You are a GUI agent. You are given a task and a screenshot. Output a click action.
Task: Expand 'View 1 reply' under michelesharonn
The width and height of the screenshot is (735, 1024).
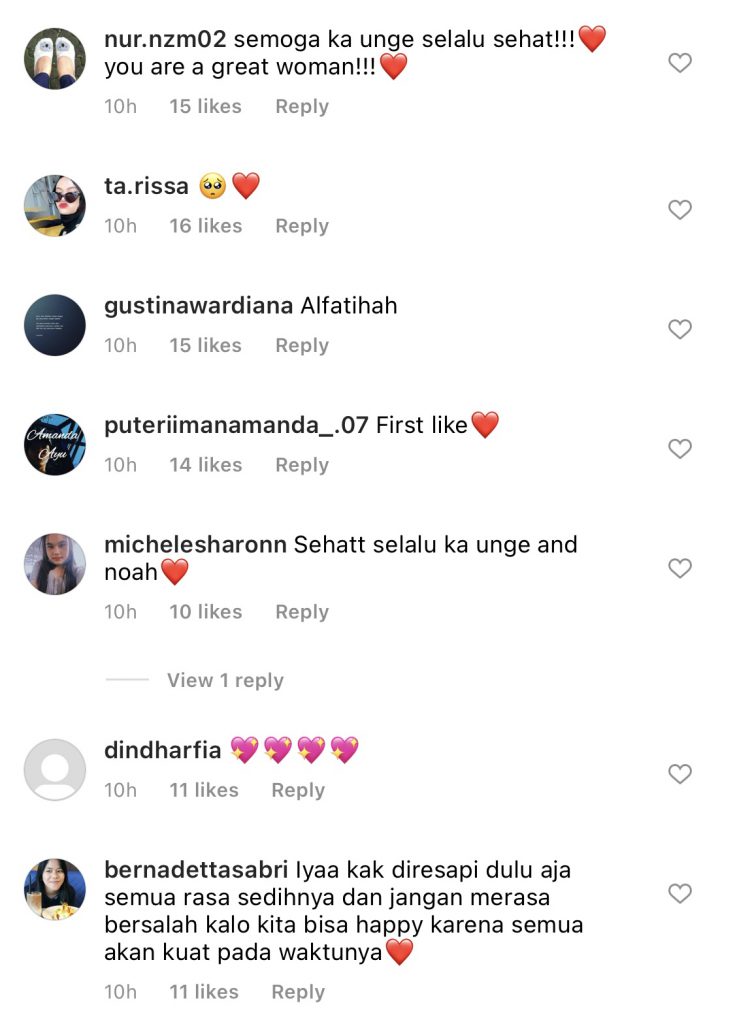[225, 680]
